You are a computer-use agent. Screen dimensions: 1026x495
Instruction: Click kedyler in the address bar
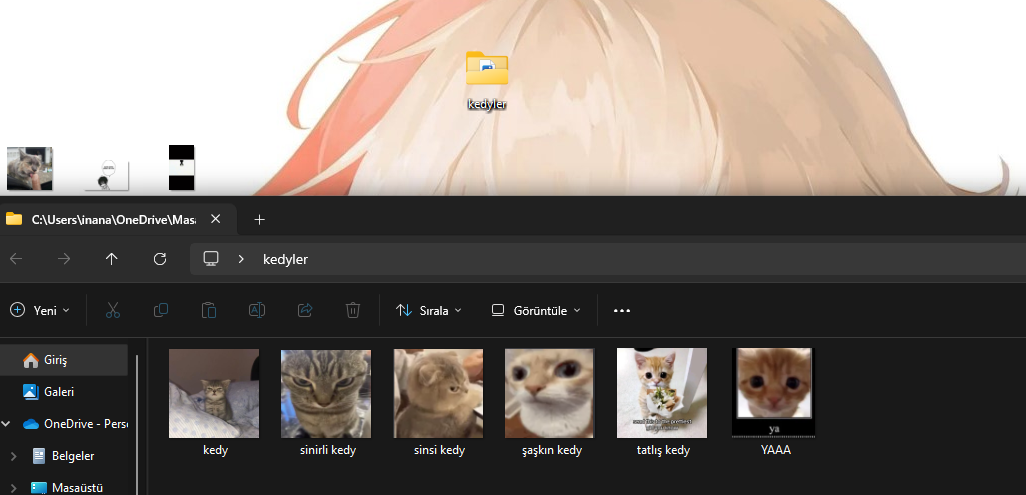coord(285,259)
